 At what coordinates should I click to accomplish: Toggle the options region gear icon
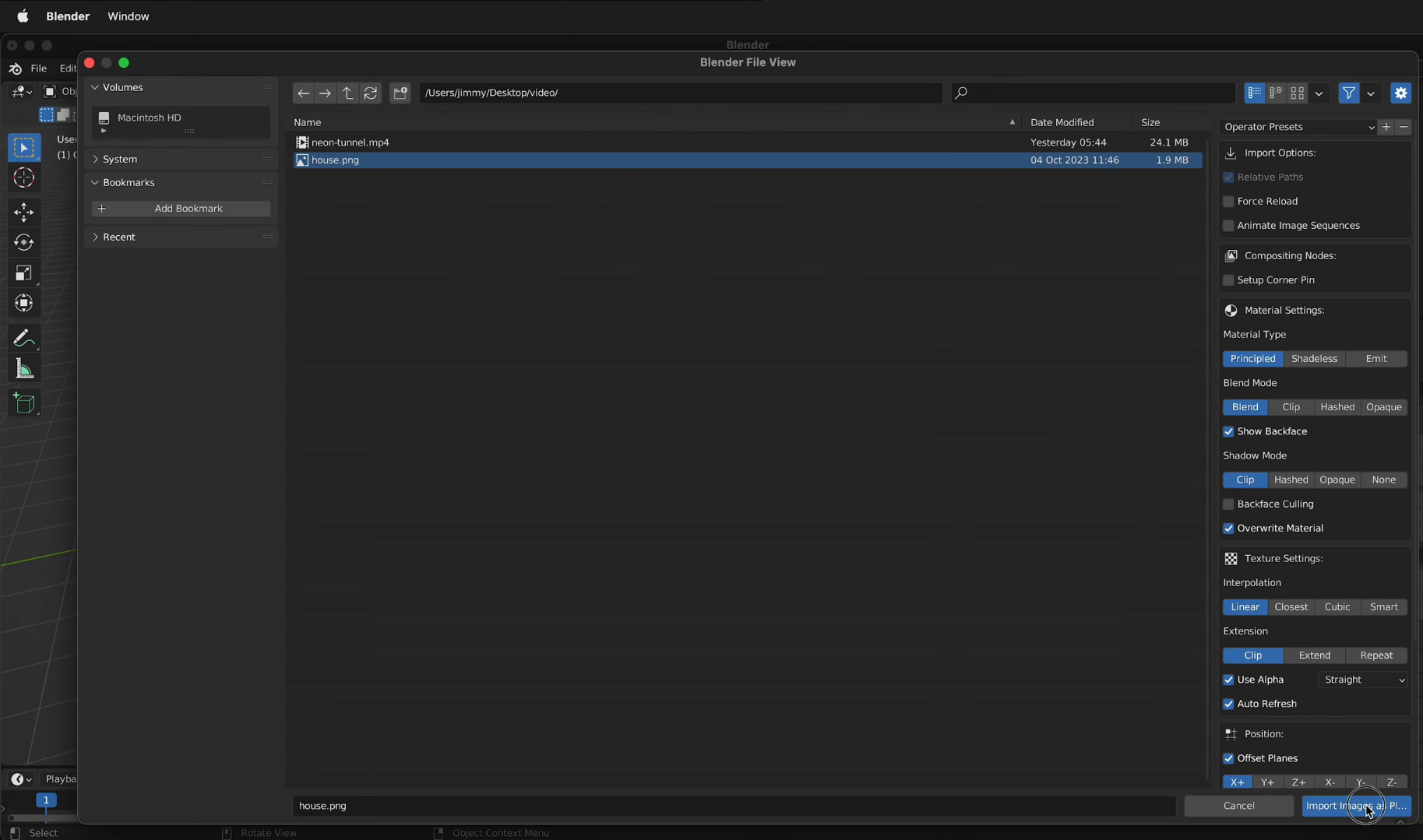coord(1401,93)
